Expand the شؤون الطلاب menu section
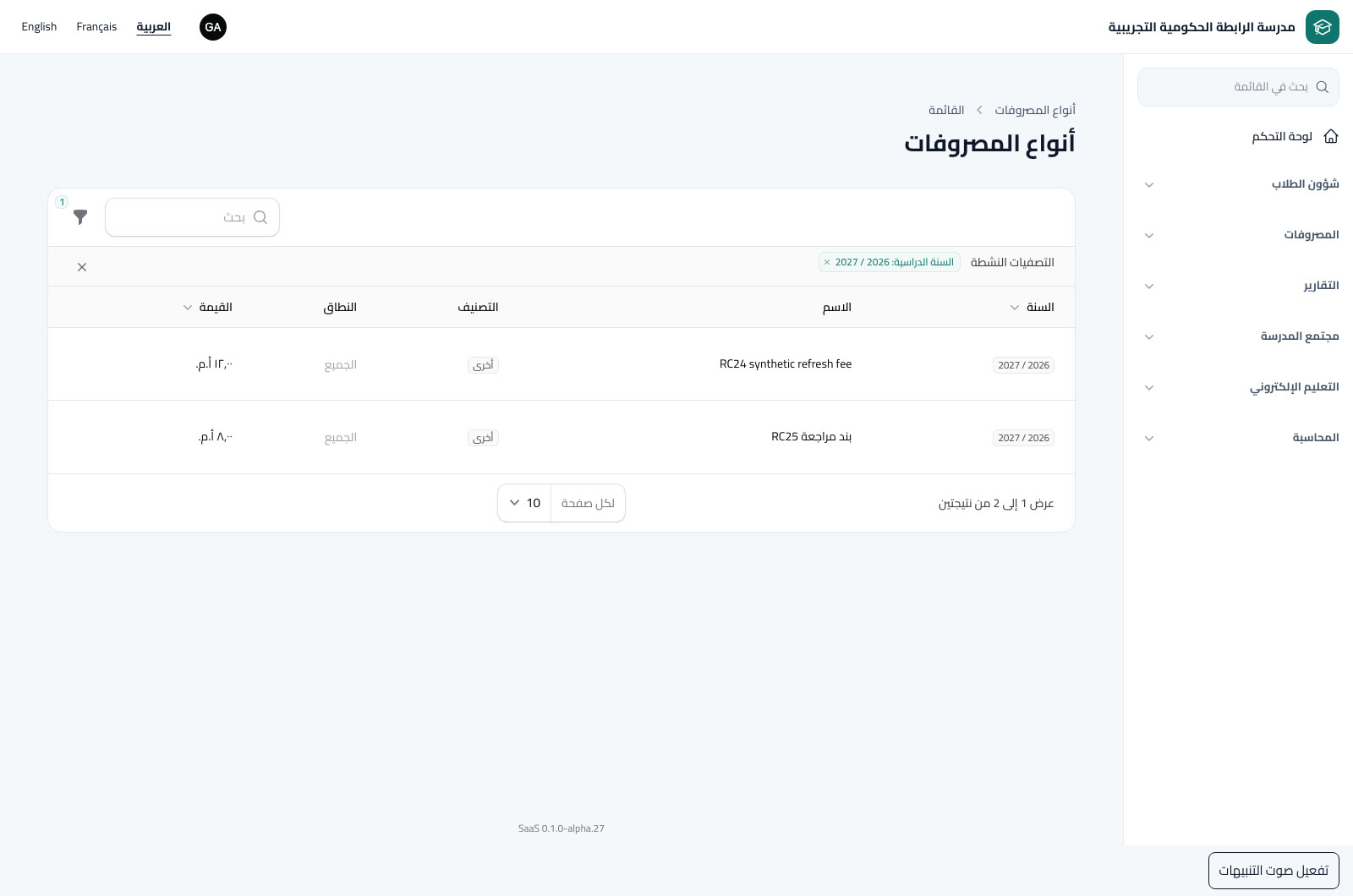This screenshot has width=1353, height=896. [x=1238, y=184]
